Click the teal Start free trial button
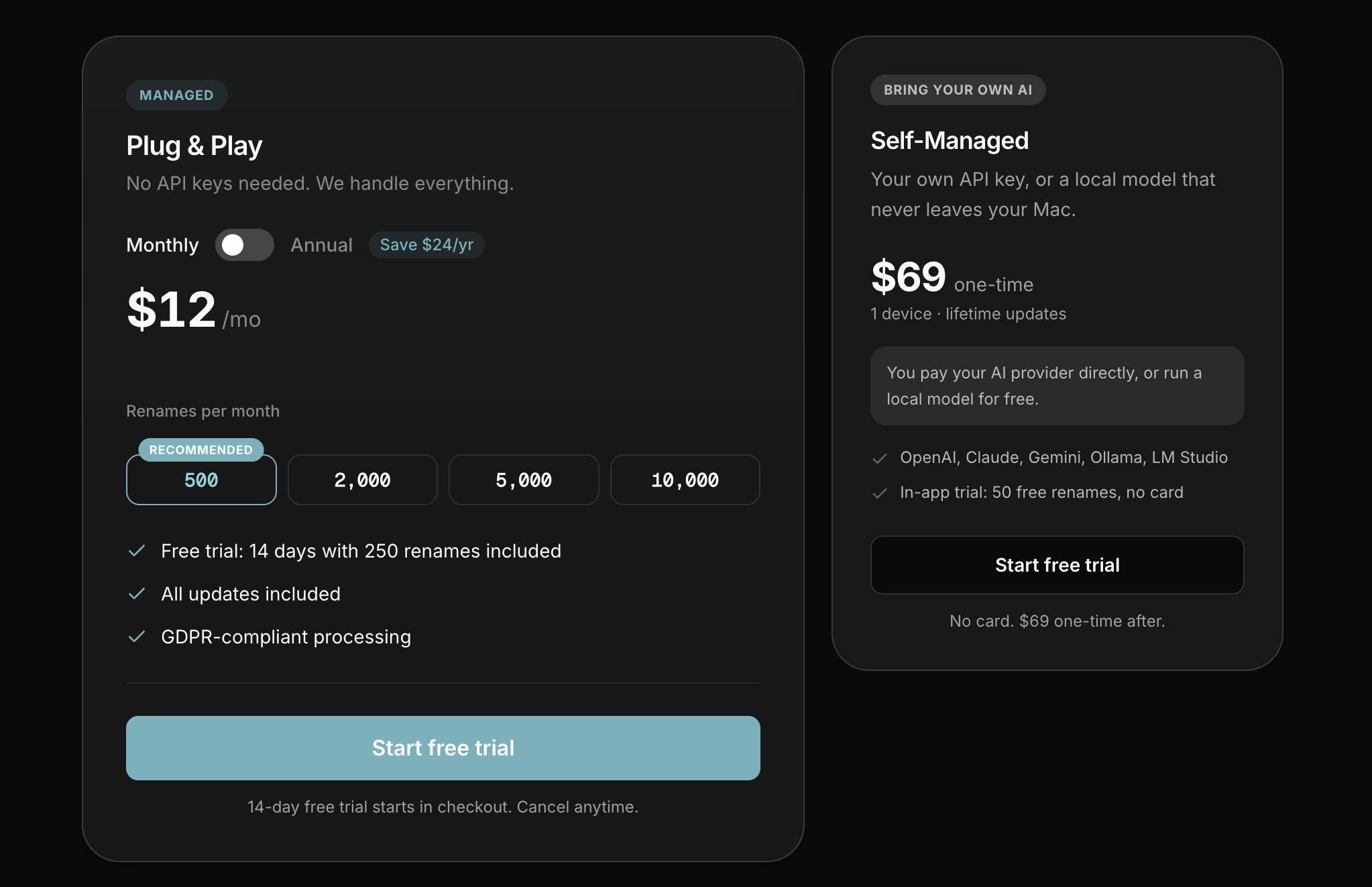Screen dimensions: 1372x887 pyautogui.click(x=443, y=748)
